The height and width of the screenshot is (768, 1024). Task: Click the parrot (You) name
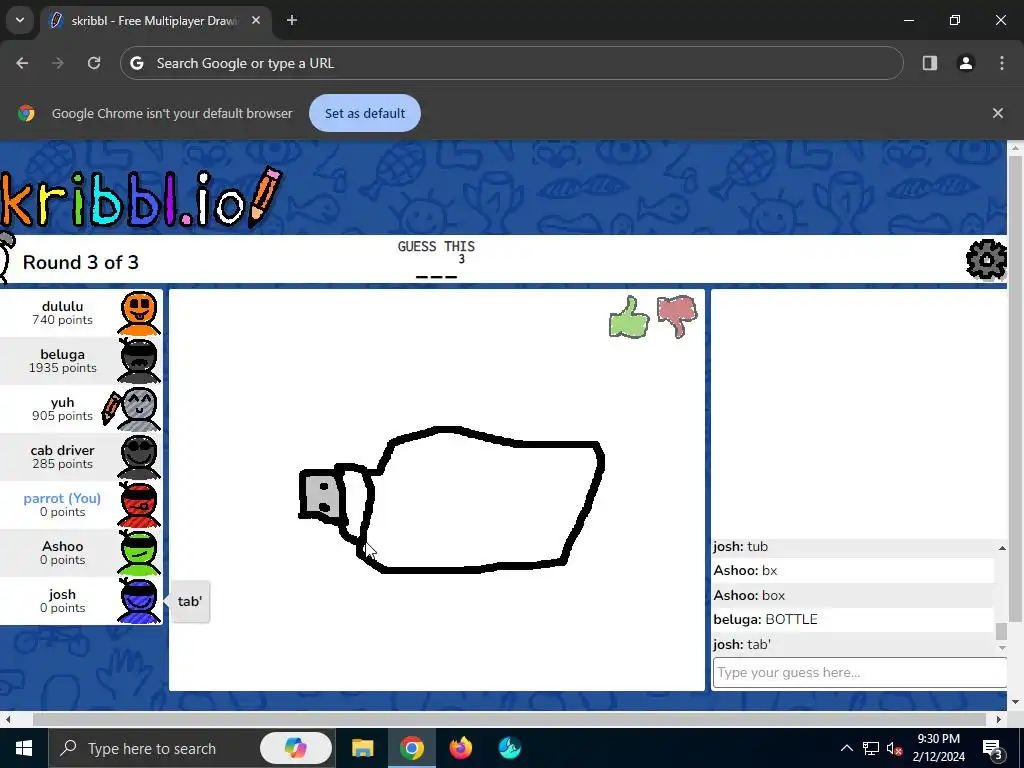click(62, 498)
